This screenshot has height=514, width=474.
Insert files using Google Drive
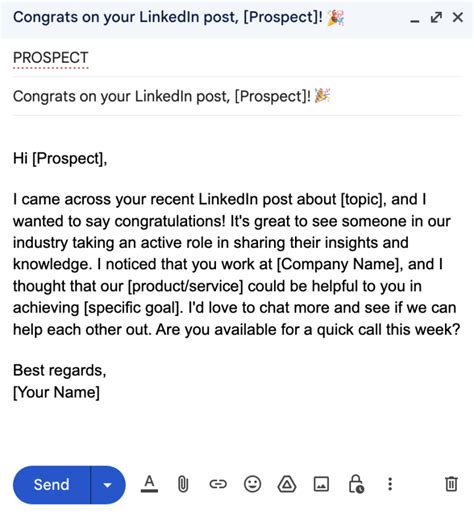[x=287, y=484]
